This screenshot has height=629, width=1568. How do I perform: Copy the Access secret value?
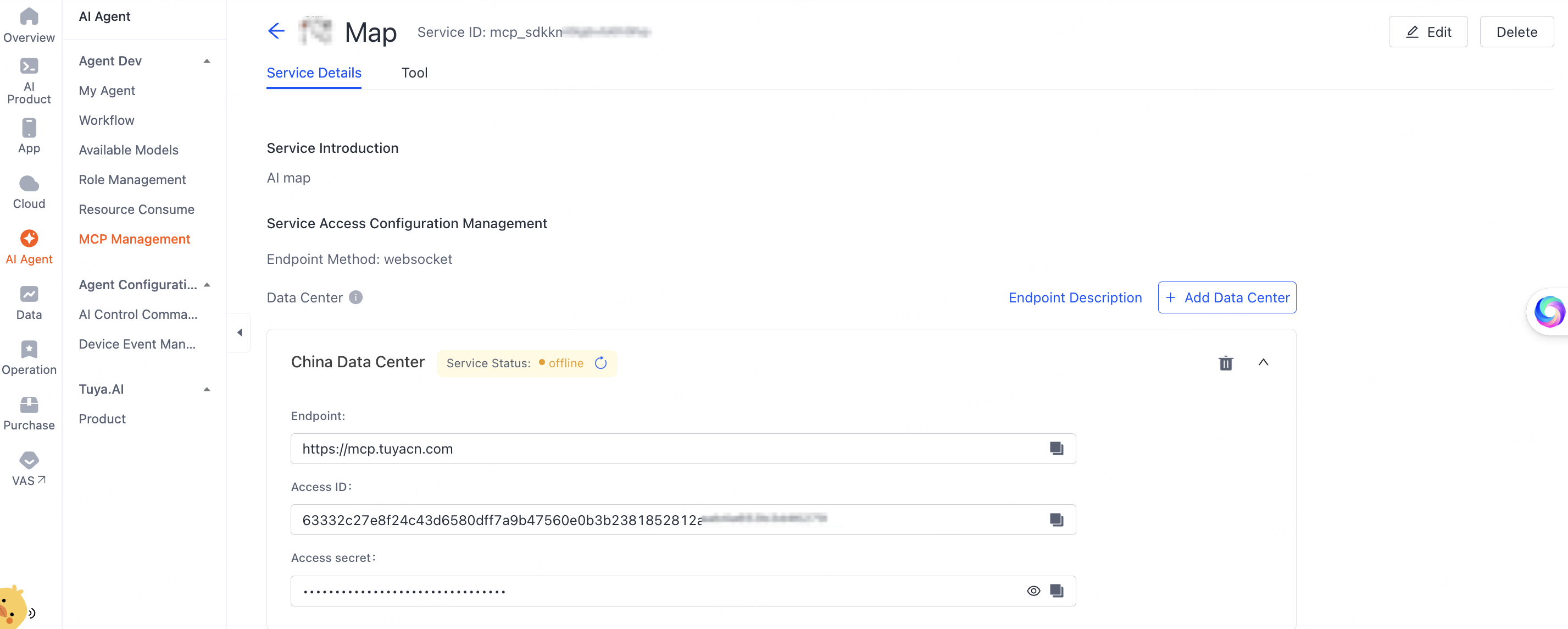click(x=1057, y=591)
